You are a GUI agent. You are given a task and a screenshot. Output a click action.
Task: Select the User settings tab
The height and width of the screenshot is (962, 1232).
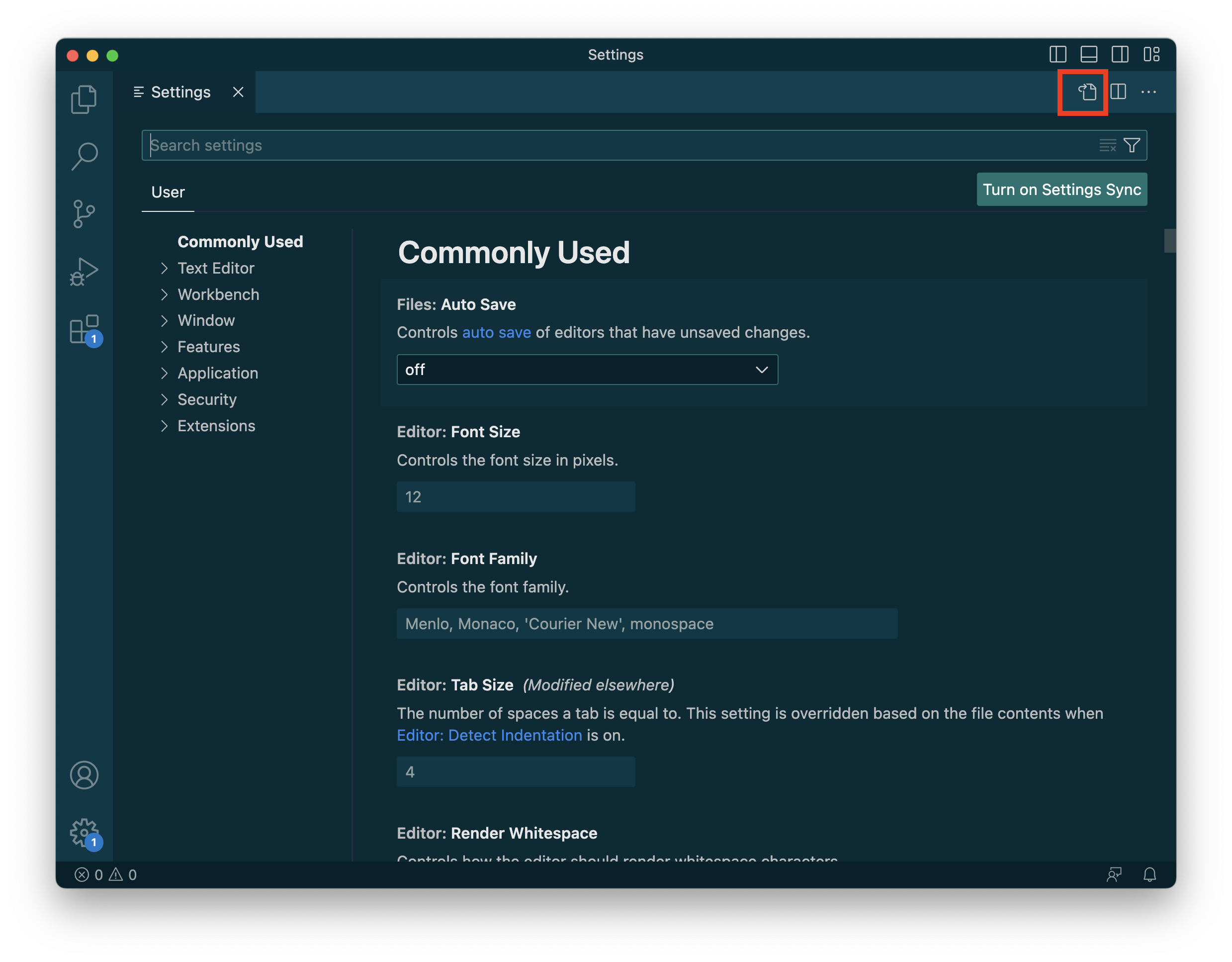point(168,192)
